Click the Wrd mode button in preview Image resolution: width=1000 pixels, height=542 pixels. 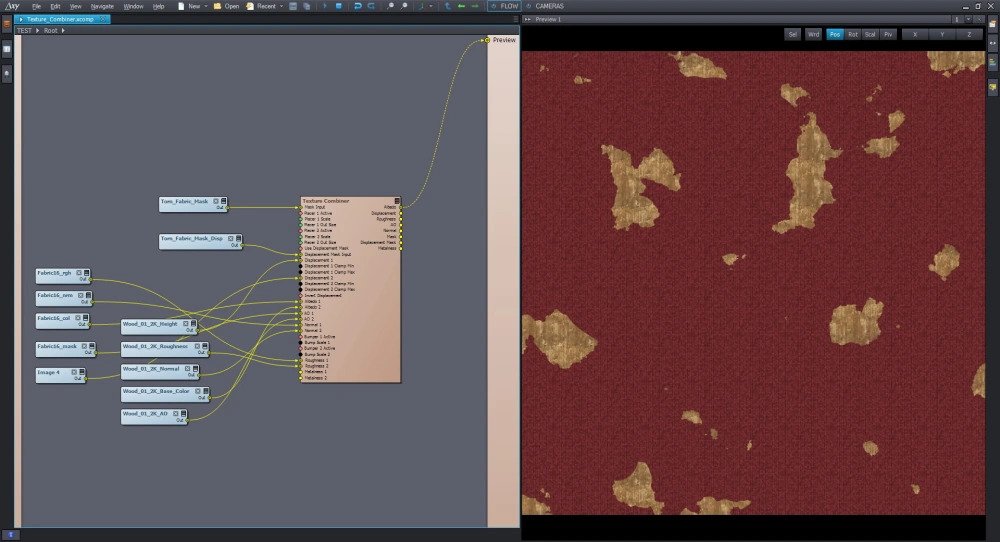tap(813, 34)
